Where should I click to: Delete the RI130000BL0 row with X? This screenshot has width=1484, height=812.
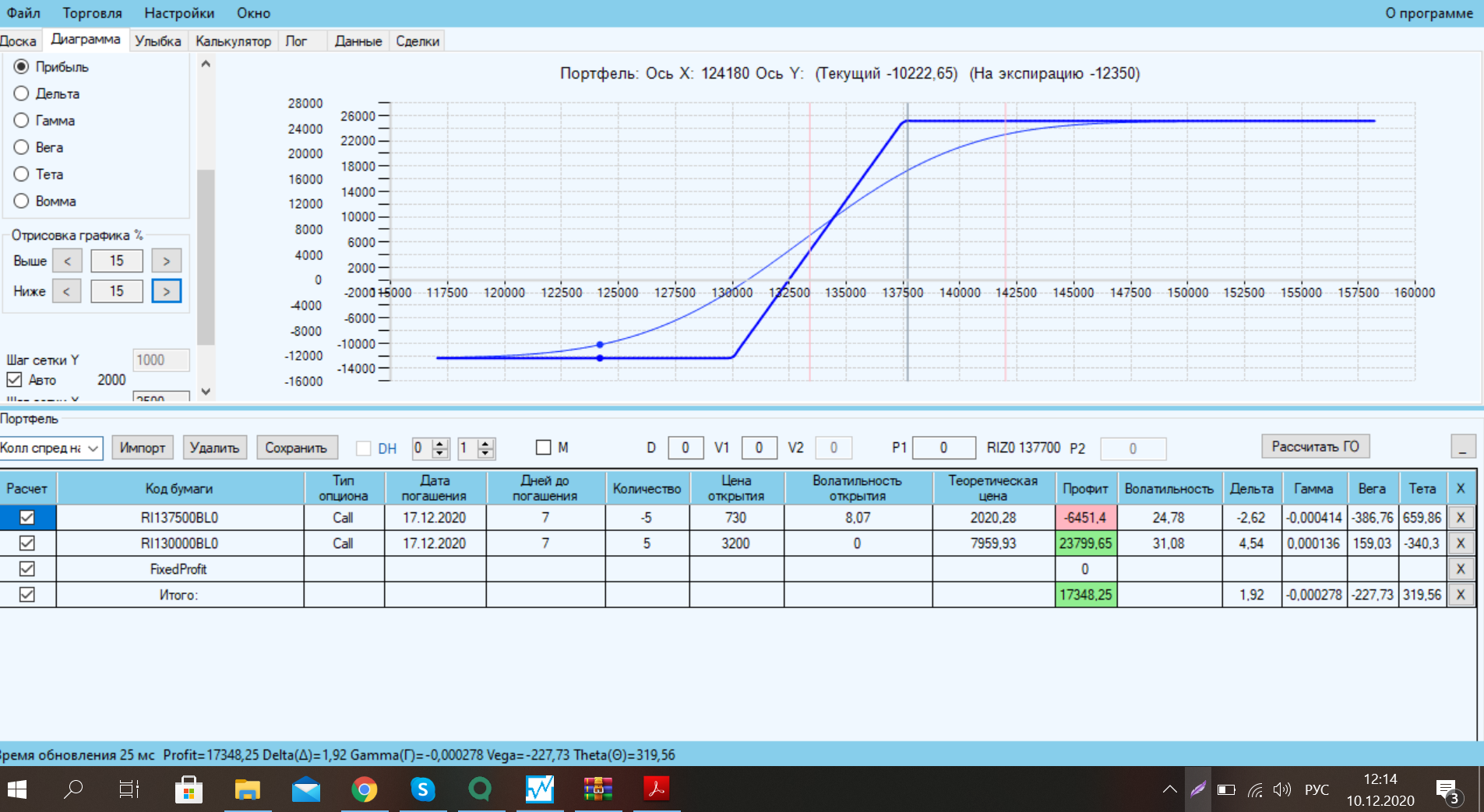(1461, 543)
